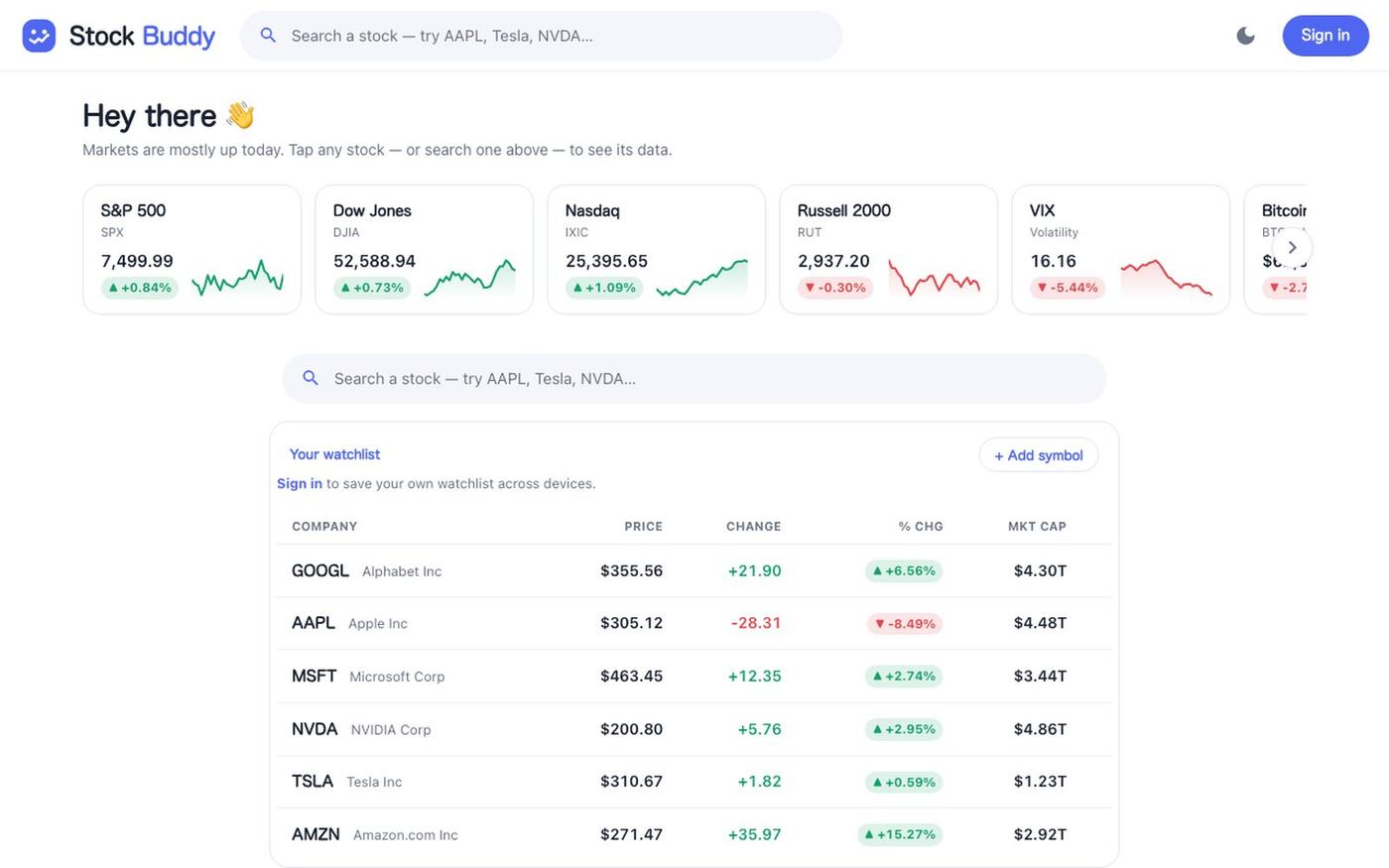Sort by the PRICE column header
This screenshot has width=1389, height=868.
click(643, 527)
